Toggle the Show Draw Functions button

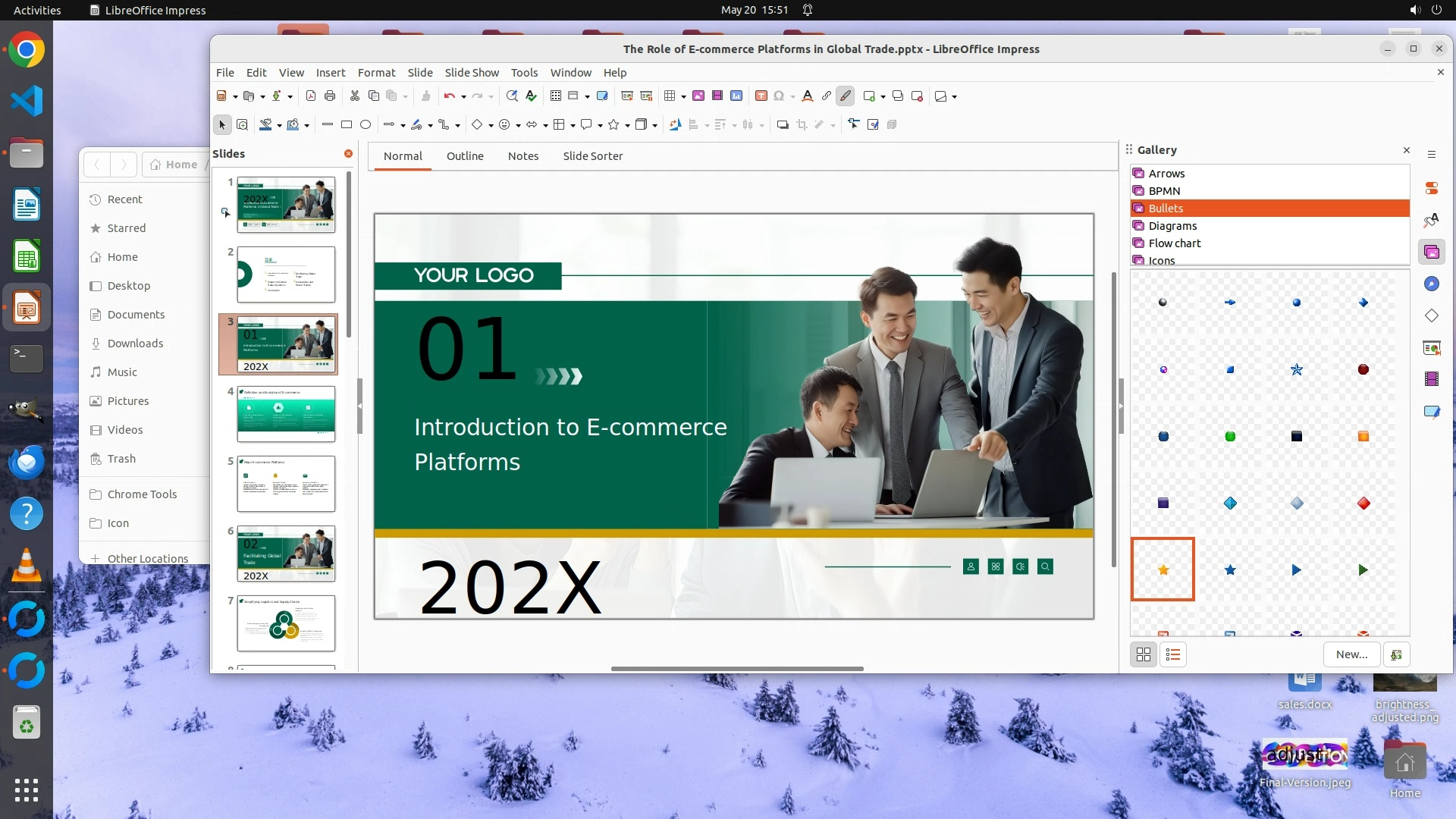[846, 96]
